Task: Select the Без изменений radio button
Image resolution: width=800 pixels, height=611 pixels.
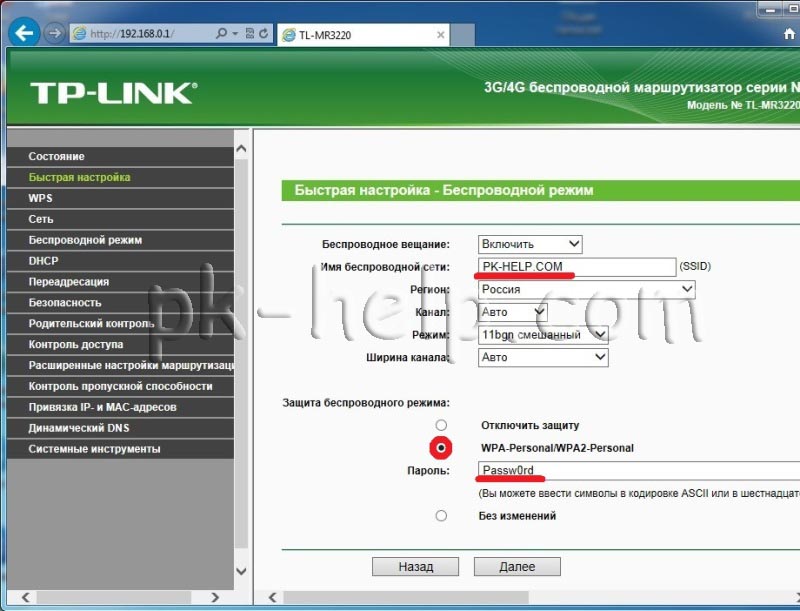Action: click(441, 516)
